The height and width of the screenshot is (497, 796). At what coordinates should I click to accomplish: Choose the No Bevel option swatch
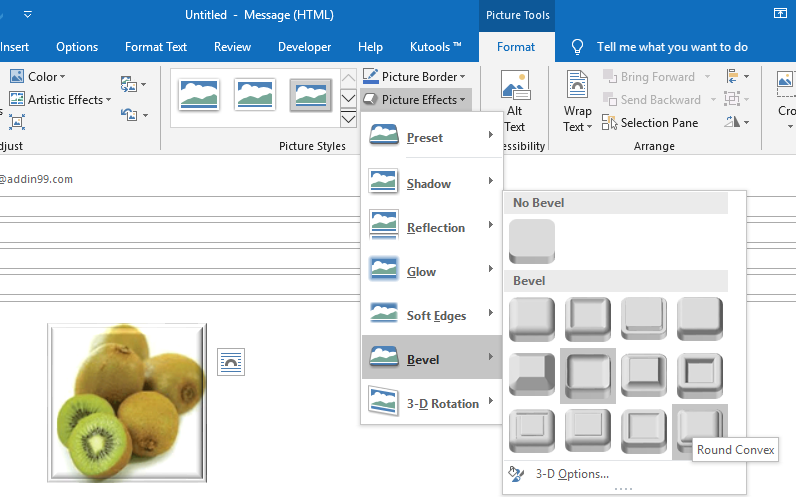pyautogui.click(x=532, y=242)
